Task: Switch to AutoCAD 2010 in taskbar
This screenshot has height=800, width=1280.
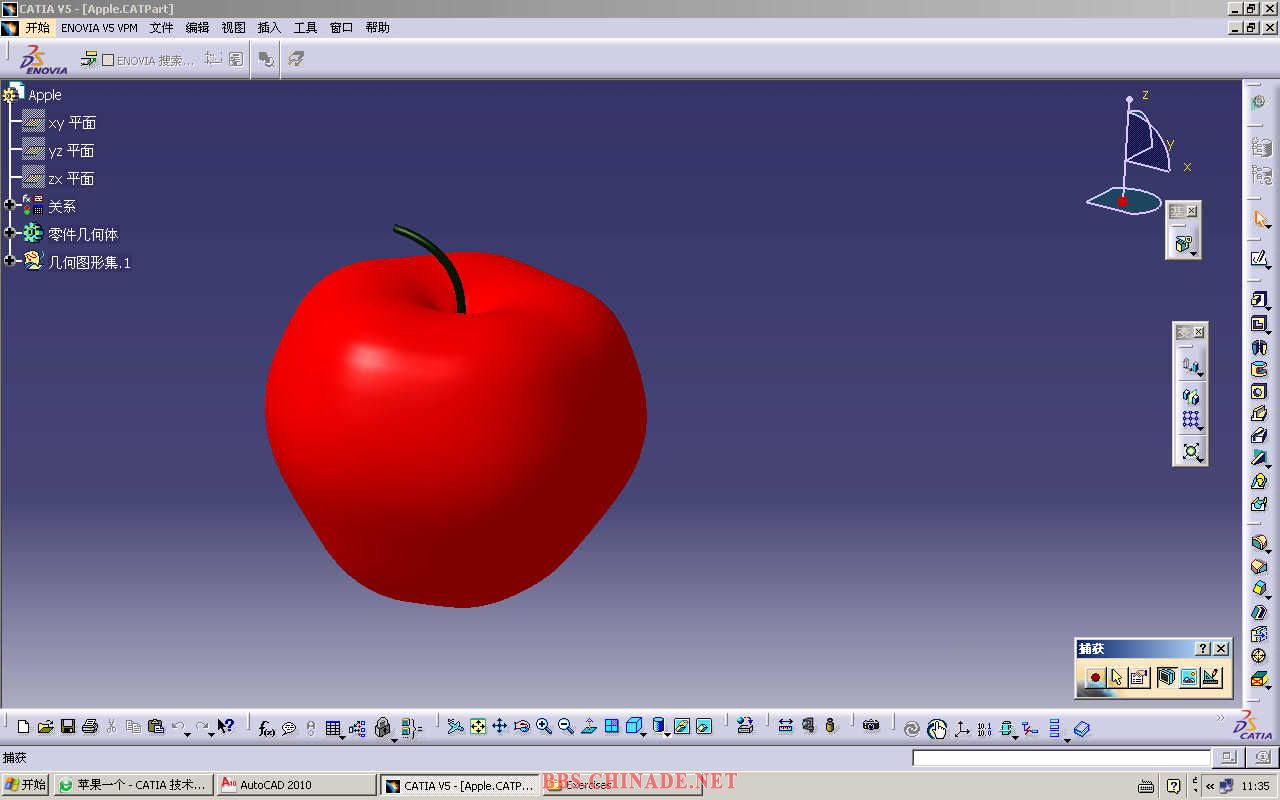Action: (296, 785)
